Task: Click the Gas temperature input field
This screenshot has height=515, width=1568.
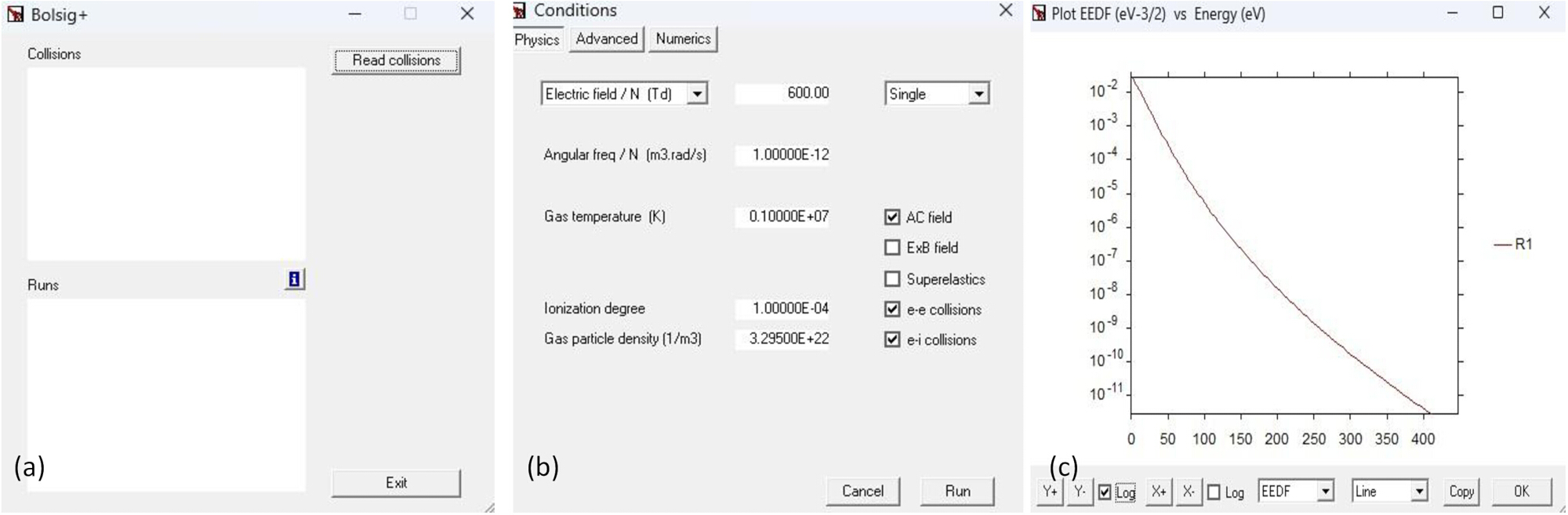Action: (x=782, y=216)
